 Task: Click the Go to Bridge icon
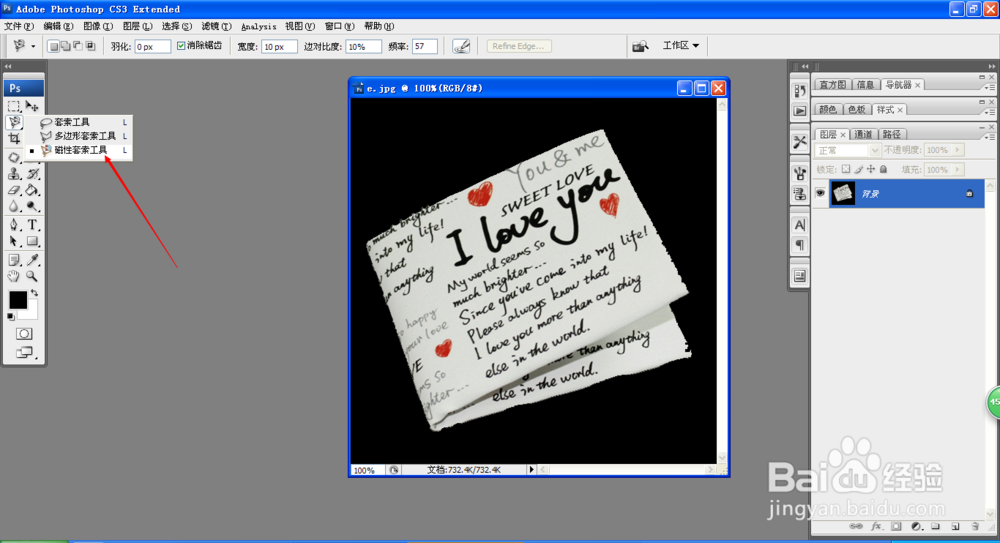640,46
